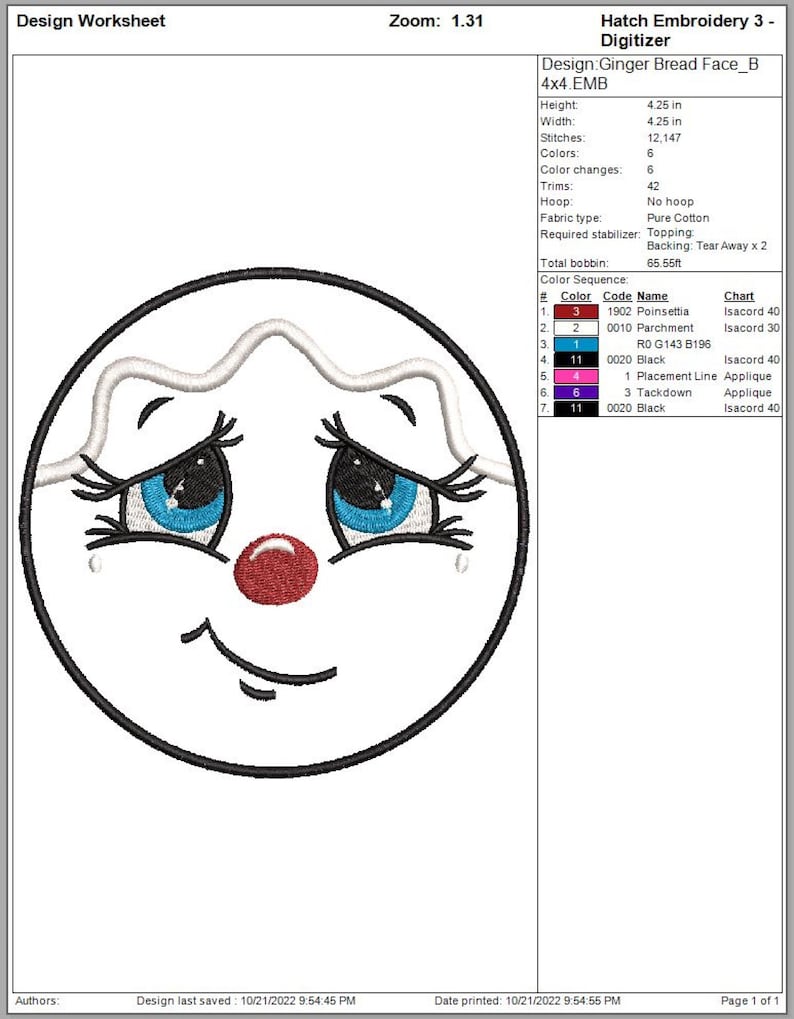This screenshot has width=794, height=1019.
Task: Click the 'Color changes:' label
Action: pos(581,170)
